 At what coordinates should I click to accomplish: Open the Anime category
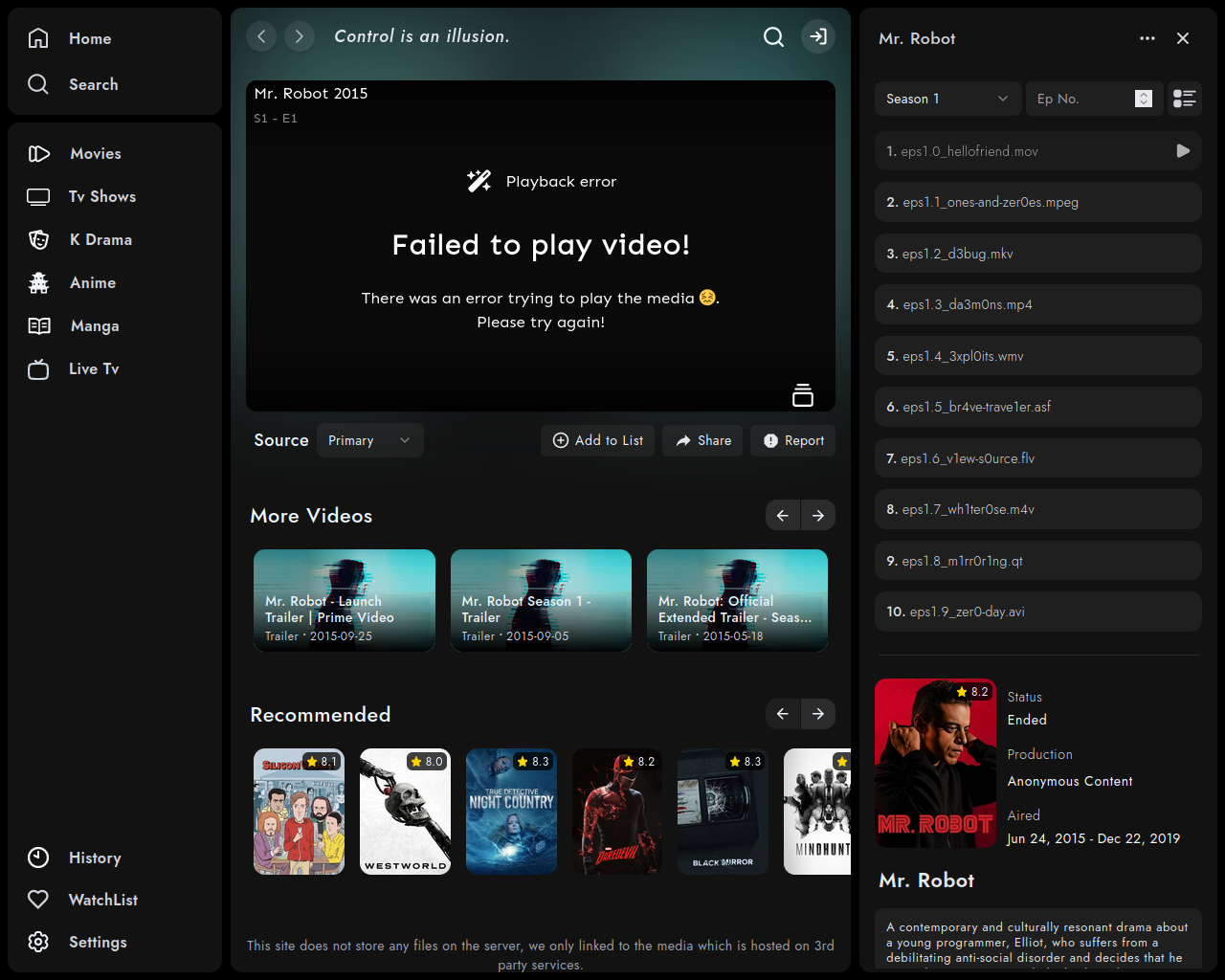[x=73, y=282]
